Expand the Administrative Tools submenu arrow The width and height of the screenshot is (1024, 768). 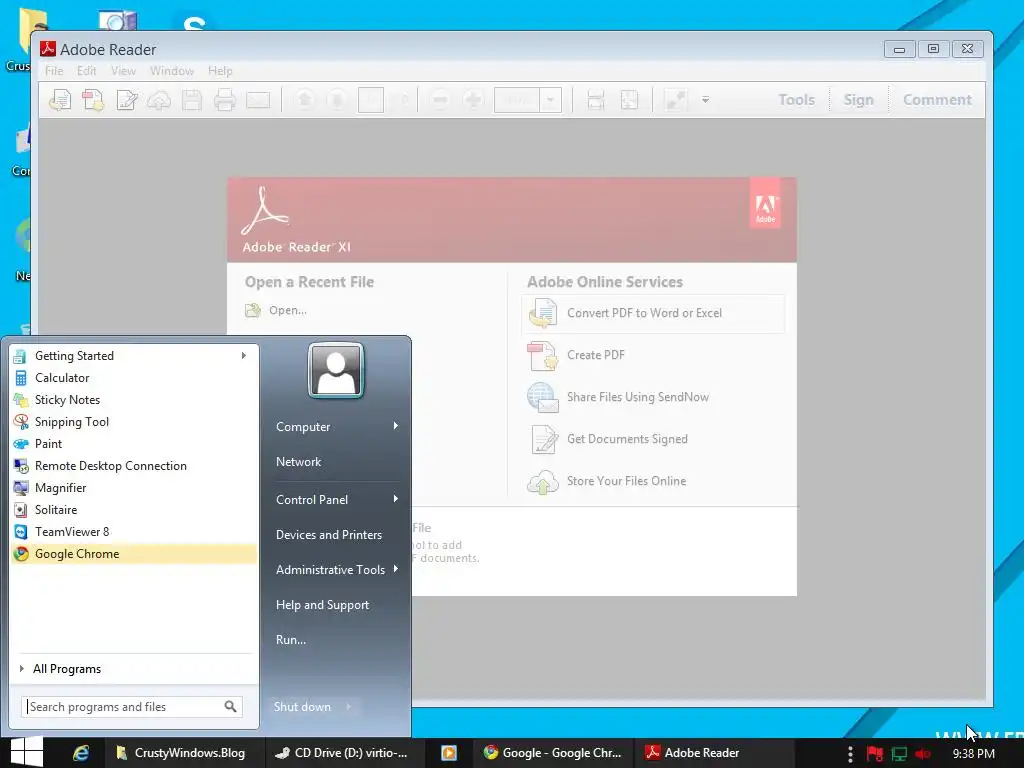point(395,569)
